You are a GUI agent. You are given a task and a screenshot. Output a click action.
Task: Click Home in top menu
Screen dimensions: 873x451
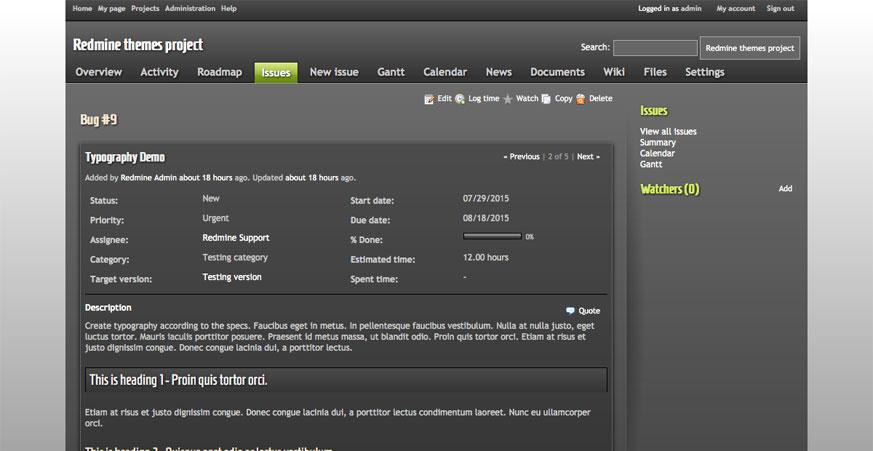[x=82, y=9]
